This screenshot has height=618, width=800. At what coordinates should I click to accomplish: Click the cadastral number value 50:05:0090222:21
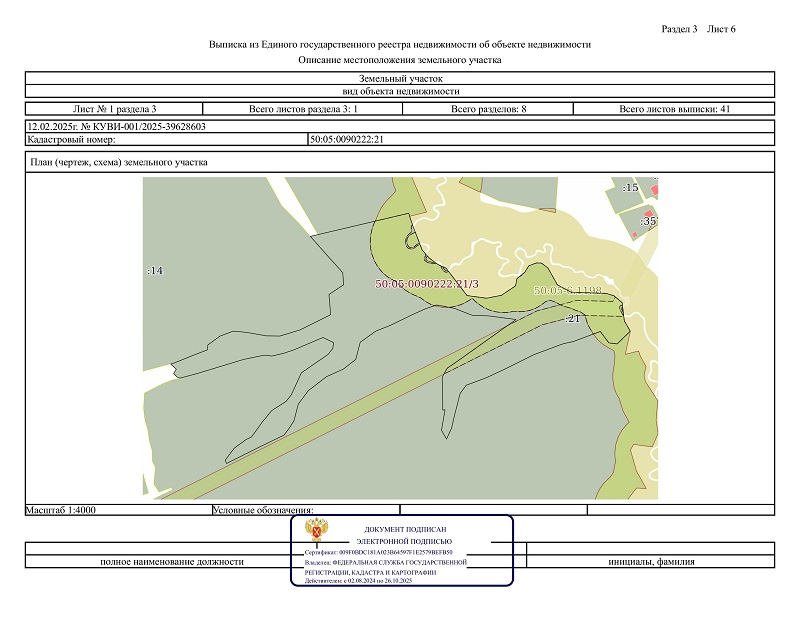(x=347, y=139)
